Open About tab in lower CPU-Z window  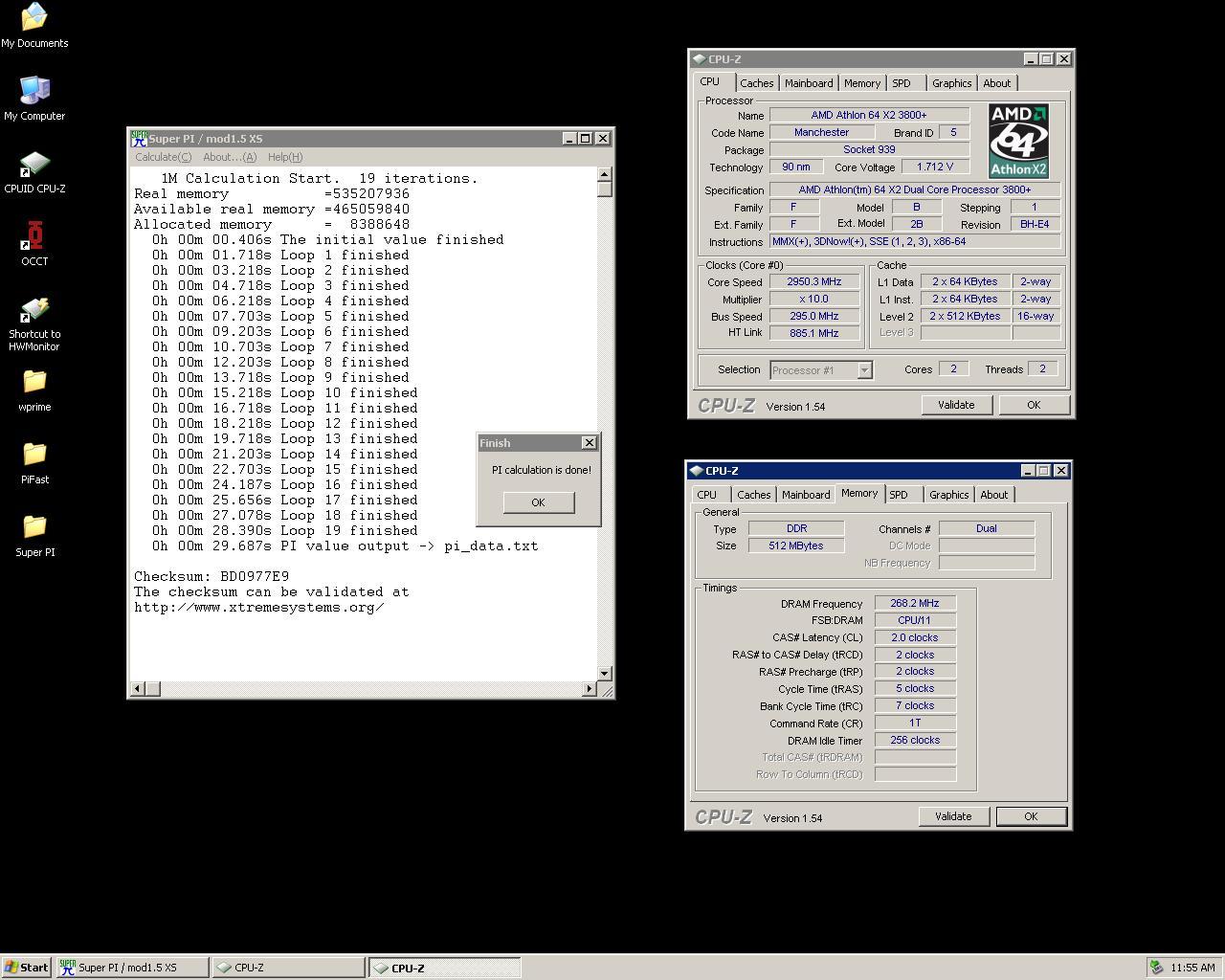[993, 495]
